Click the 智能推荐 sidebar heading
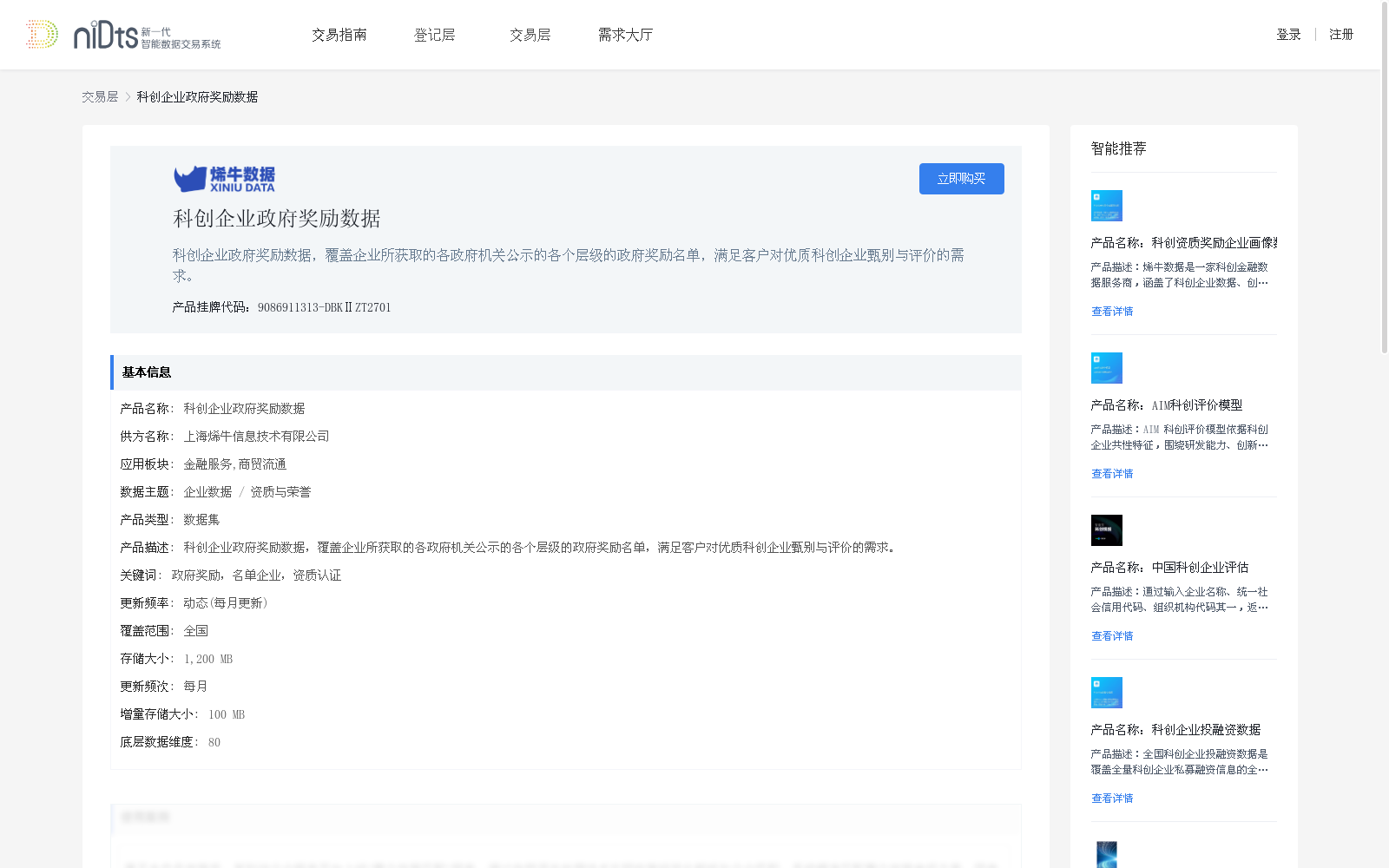The height and width of the screenshot is (868, 1389). click(1119, 148)
